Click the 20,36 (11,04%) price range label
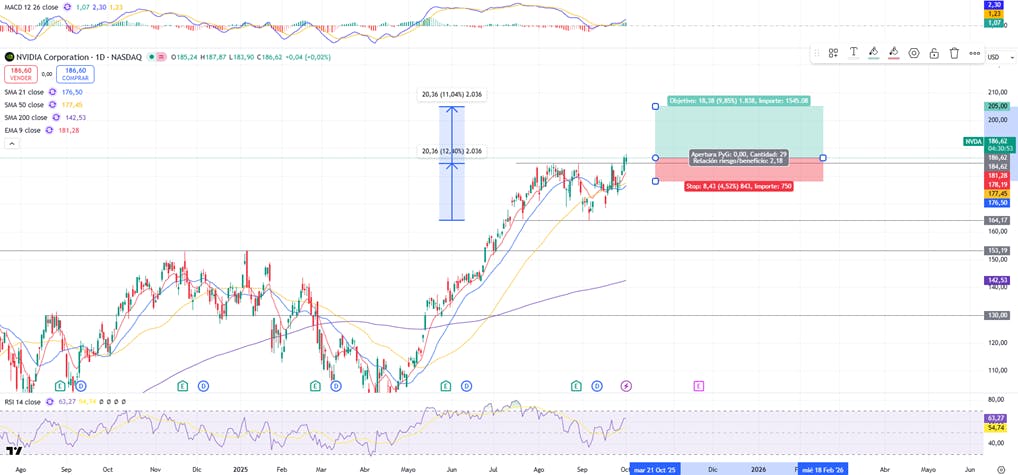Screen dimensions: 1018x475 (x=453, y=95)
